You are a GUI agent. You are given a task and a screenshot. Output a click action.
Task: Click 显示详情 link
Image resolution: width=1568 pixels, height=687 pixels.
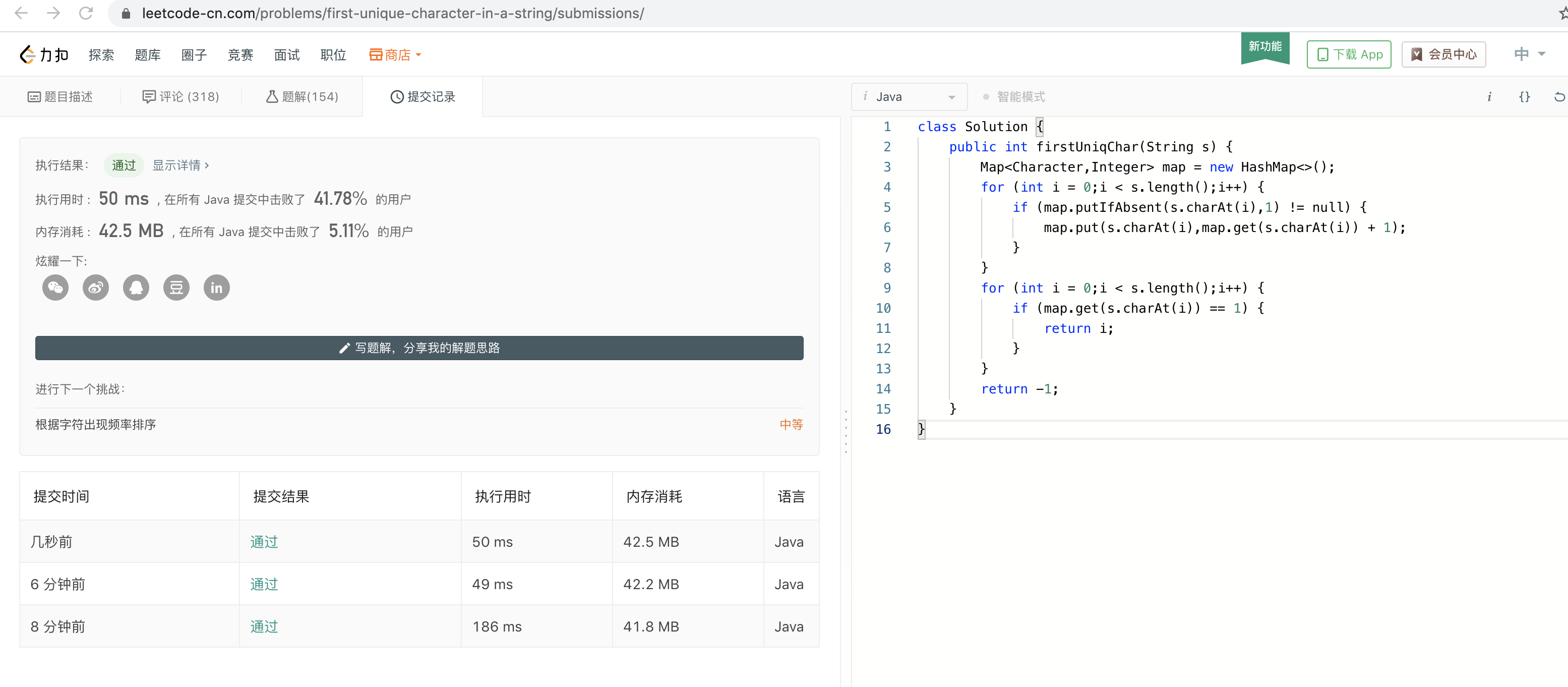point(180,165)
